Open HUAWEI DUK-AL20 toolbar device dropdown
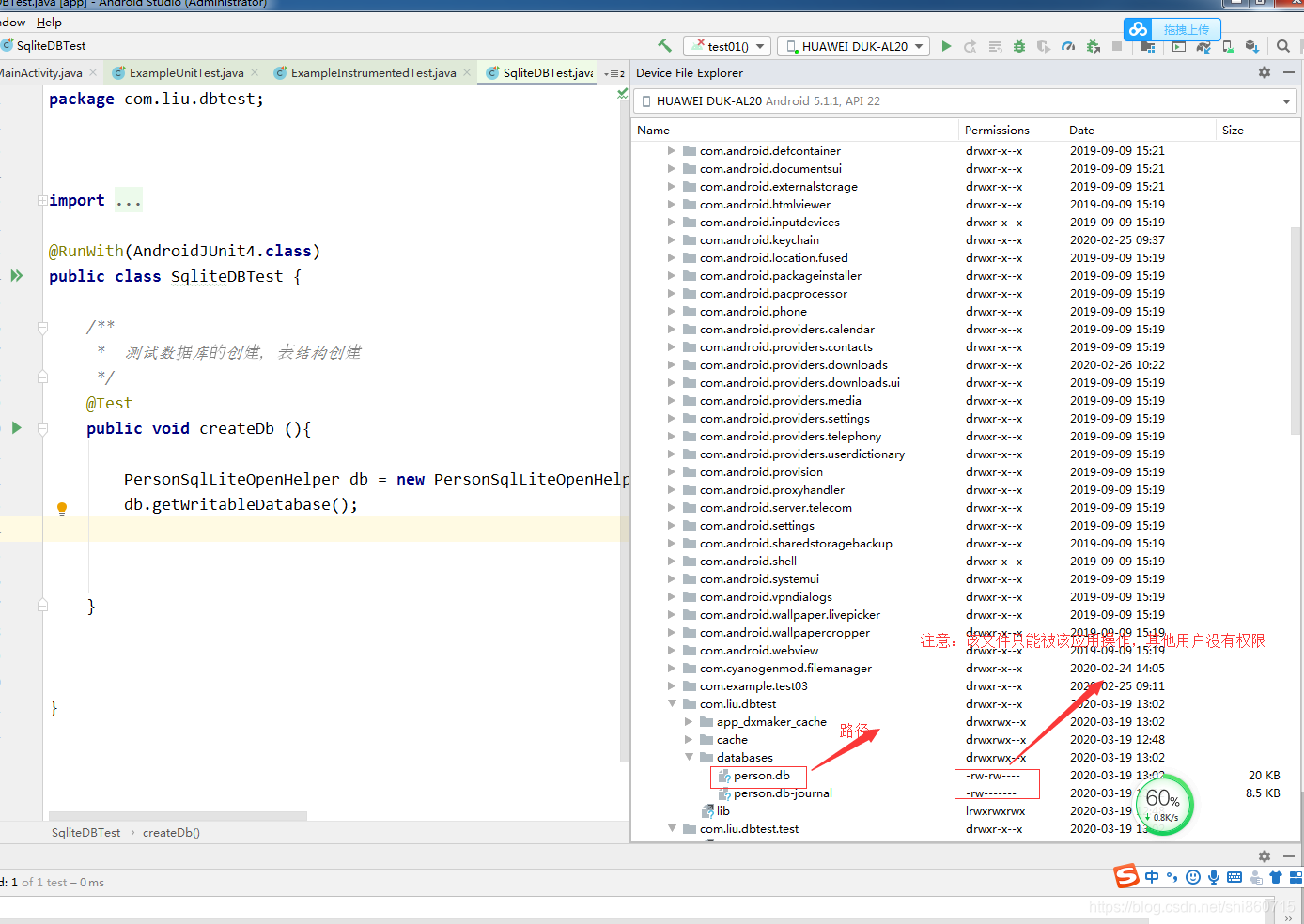The width and height of the screenshot is (1304, 924). 854,46
